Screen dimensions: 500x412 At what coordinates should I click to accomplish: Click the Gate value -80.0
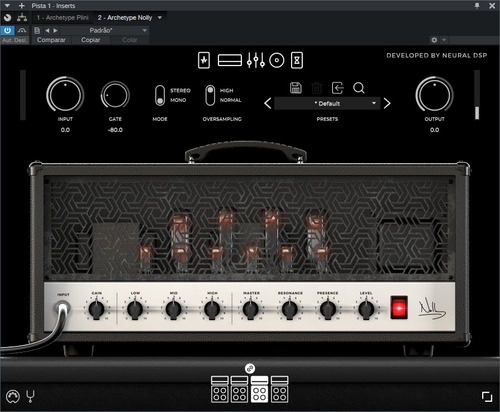click(x=115, y=130)
